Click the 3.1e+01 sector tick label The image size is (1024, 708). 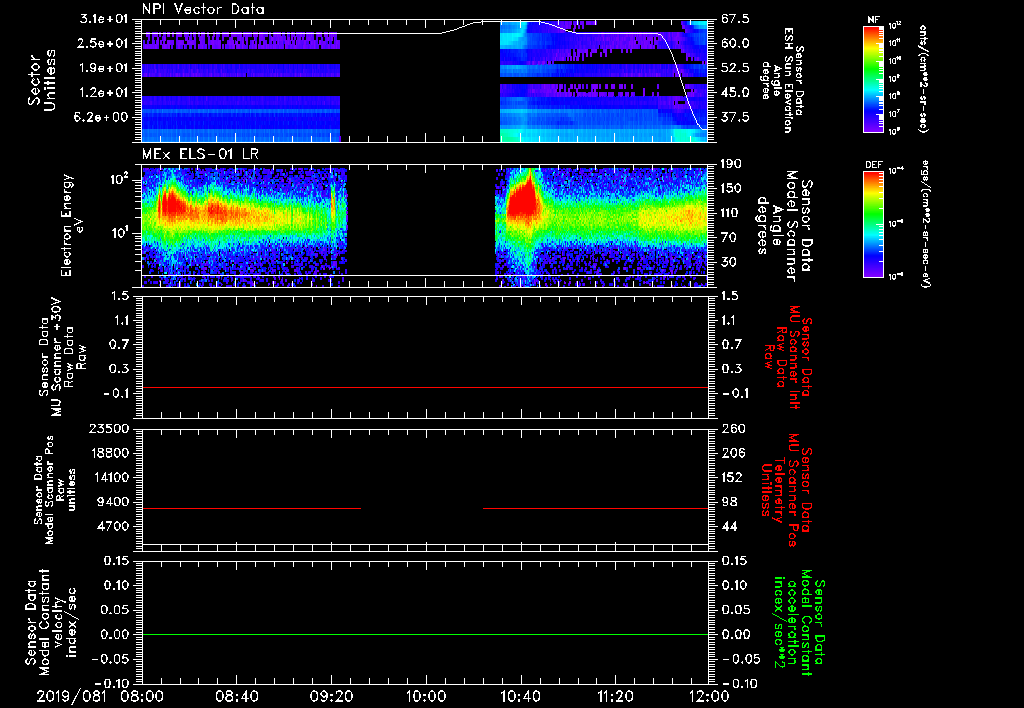(x=104, y=19)
